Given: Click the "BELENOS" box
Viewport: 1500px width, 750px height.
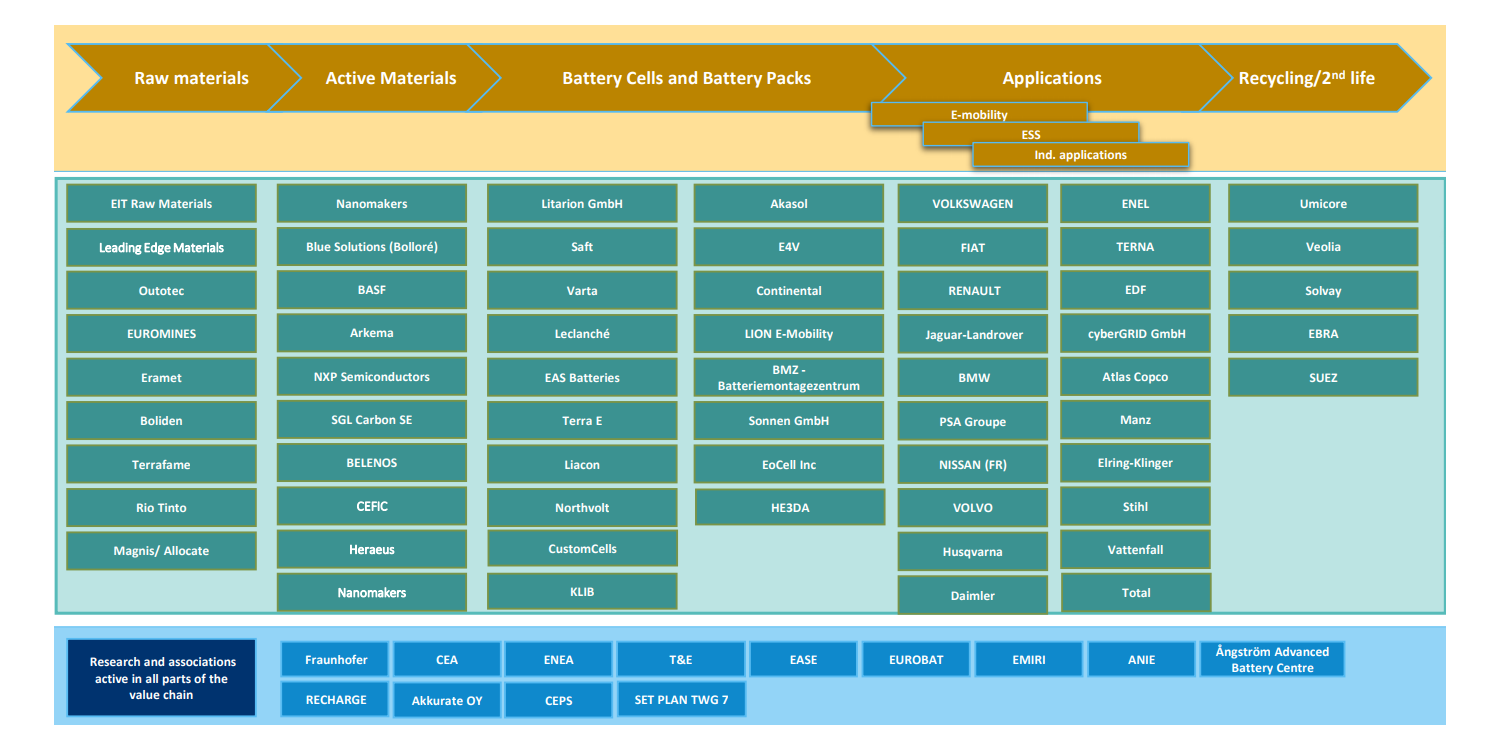Looking at the screenshot, I should click(x=372, y=463).
